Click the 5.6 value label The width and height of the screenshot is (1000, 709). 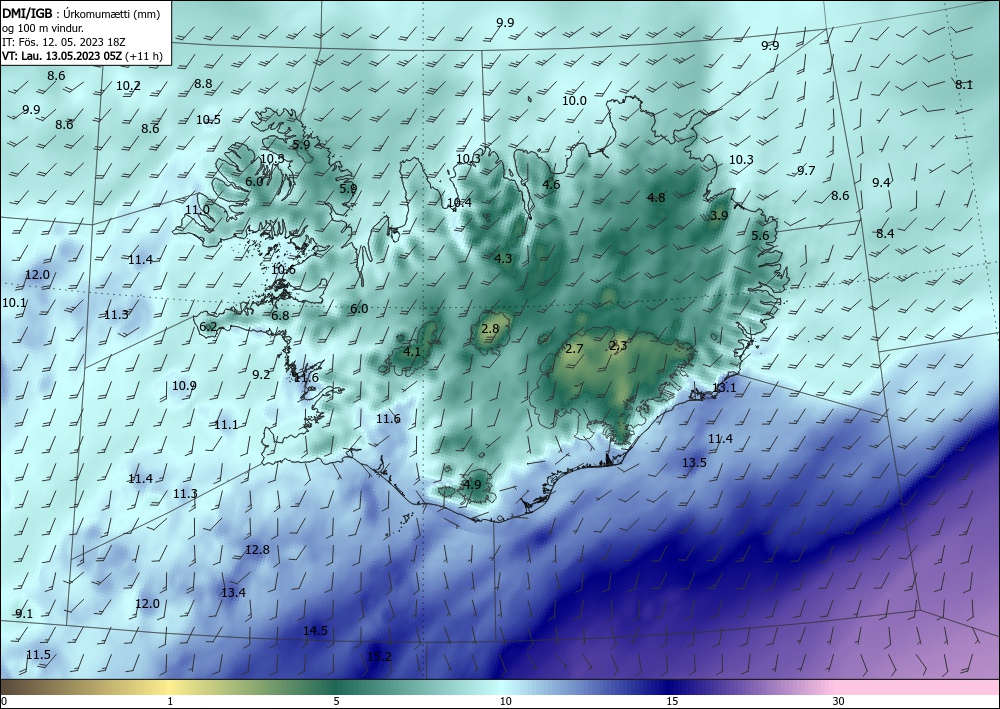(x=760, y=236)
